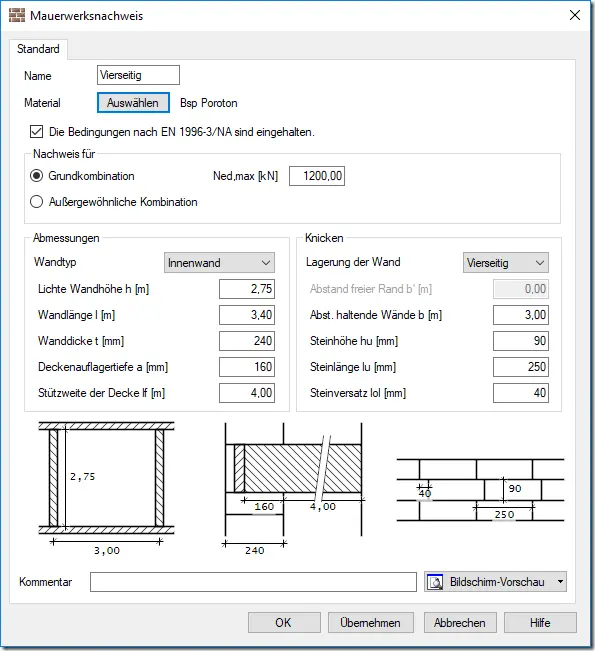This screenshot has width=595, height=651.
Task: Focus the Kommentar text field
Action: tap(253, 582)
